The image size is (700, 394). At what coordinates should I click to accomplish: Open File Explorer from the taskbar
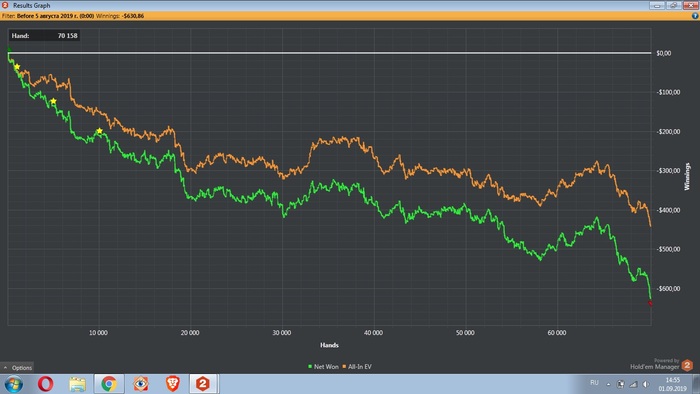[77, 384]
